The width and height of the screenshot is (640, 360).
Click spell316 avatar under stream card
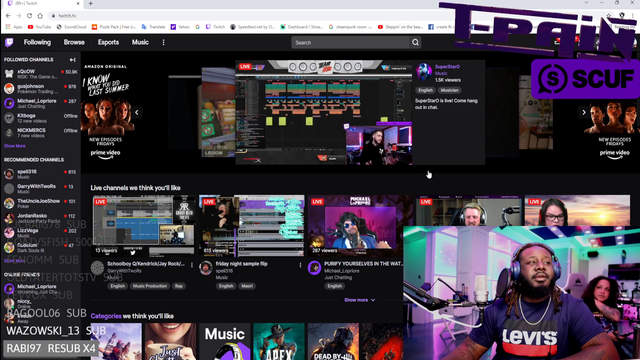click(x=206, y=268)
